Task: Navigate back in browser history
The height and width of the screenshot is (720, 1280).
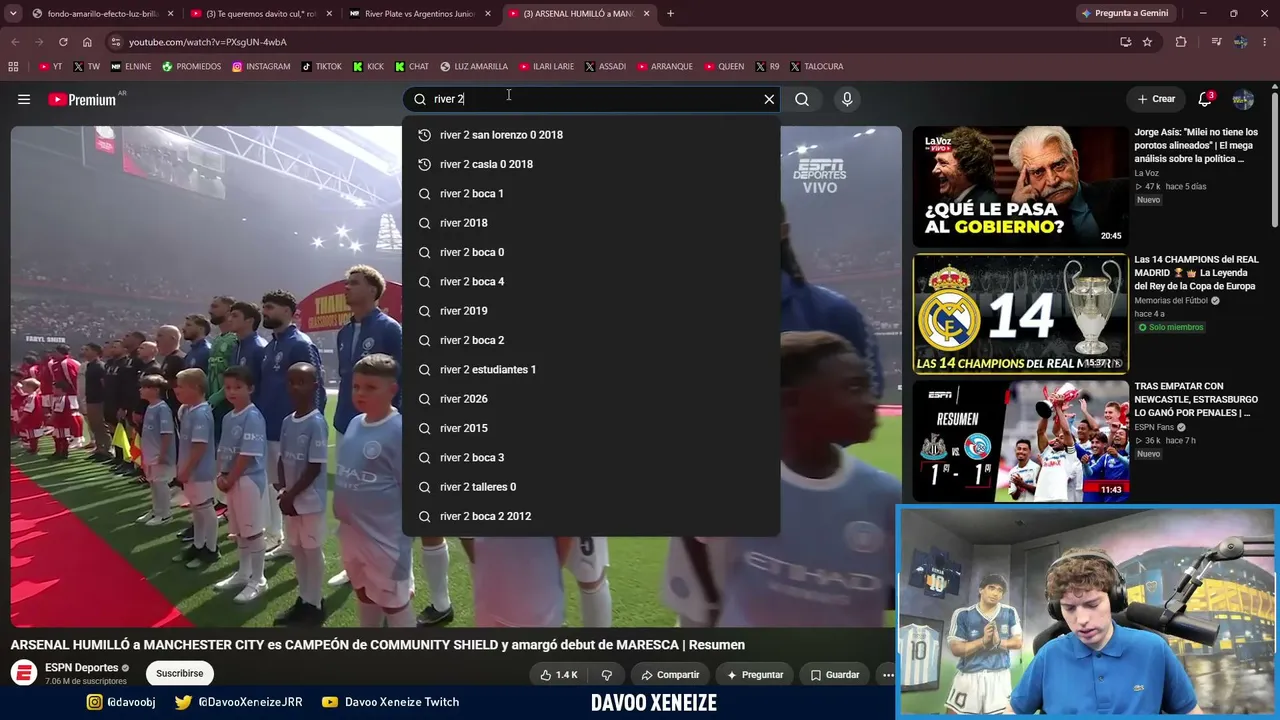Action: coord(15,42)
